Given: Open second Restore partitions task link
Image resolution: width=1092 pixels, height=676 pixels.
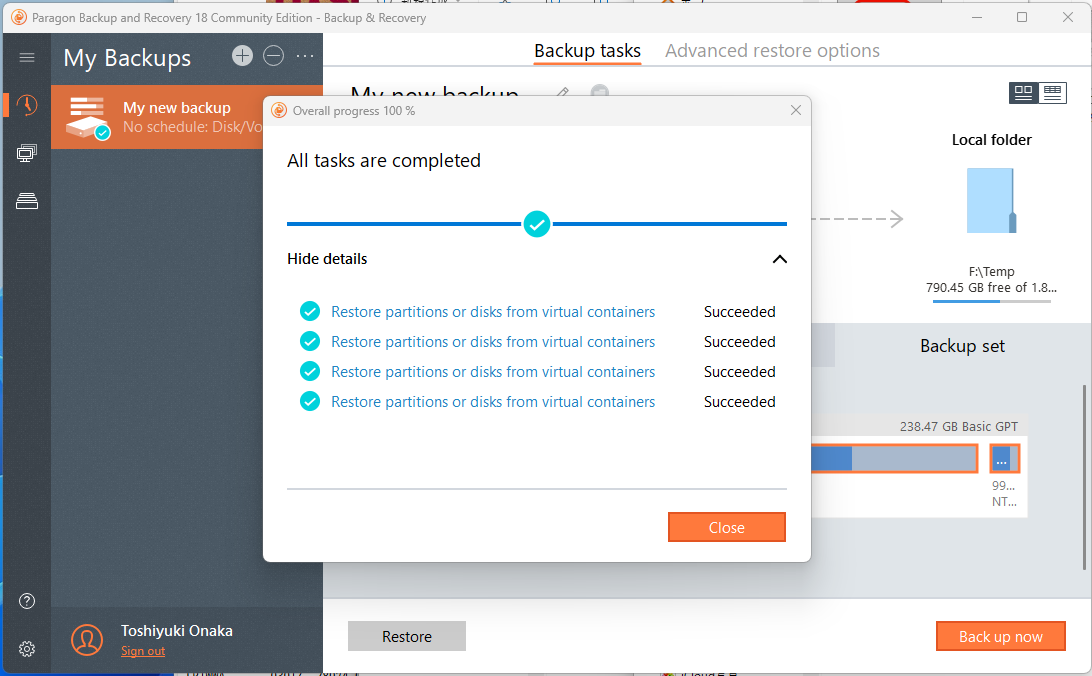Looking at the screenshot, I should point(493,342).
